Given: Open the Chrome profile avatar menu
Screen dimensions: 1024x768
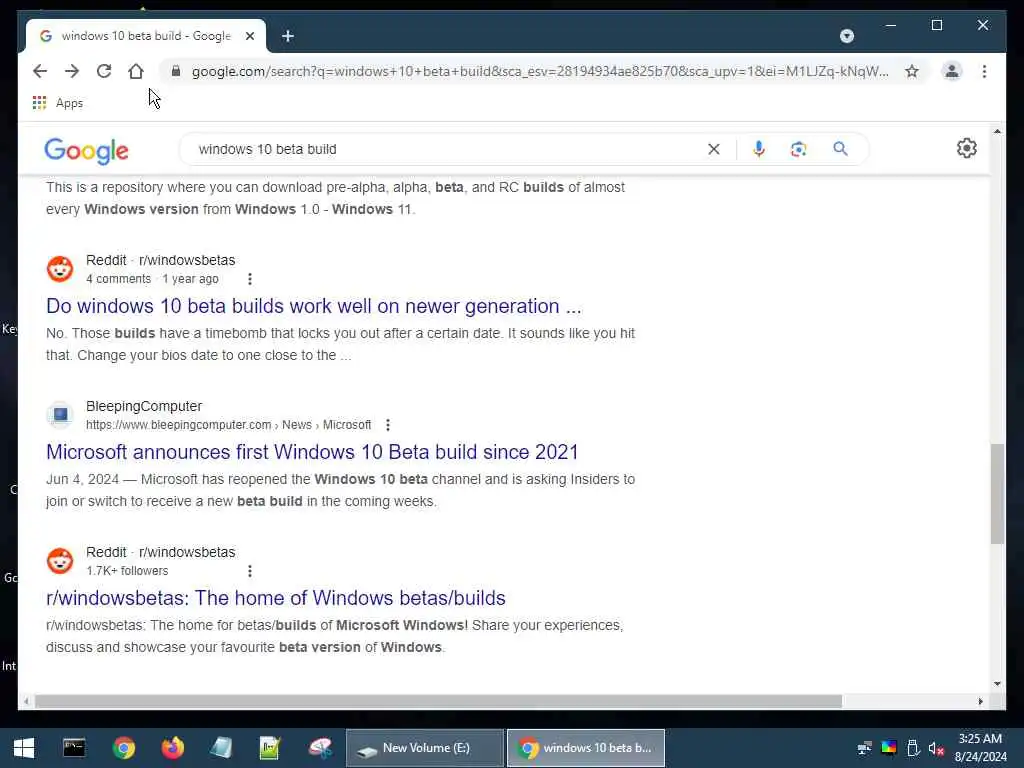Looking at the screenshot, I should (952, 71).
